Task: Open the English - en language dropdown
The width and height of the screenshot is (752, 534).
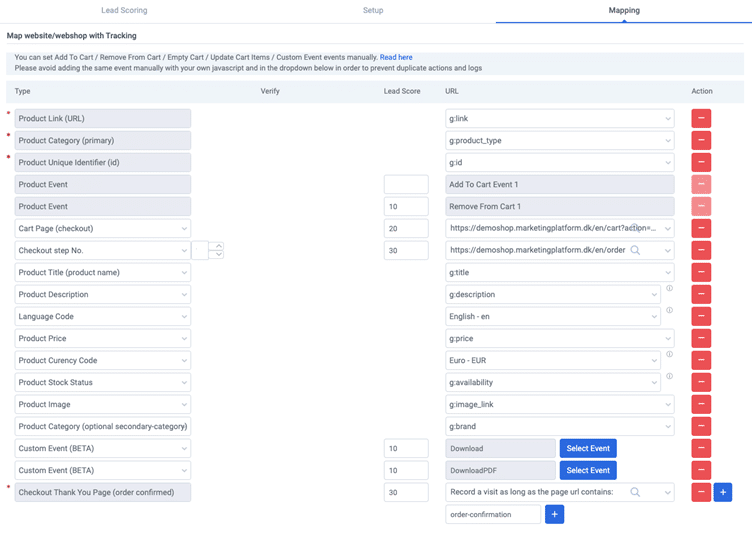Action: 553,317
